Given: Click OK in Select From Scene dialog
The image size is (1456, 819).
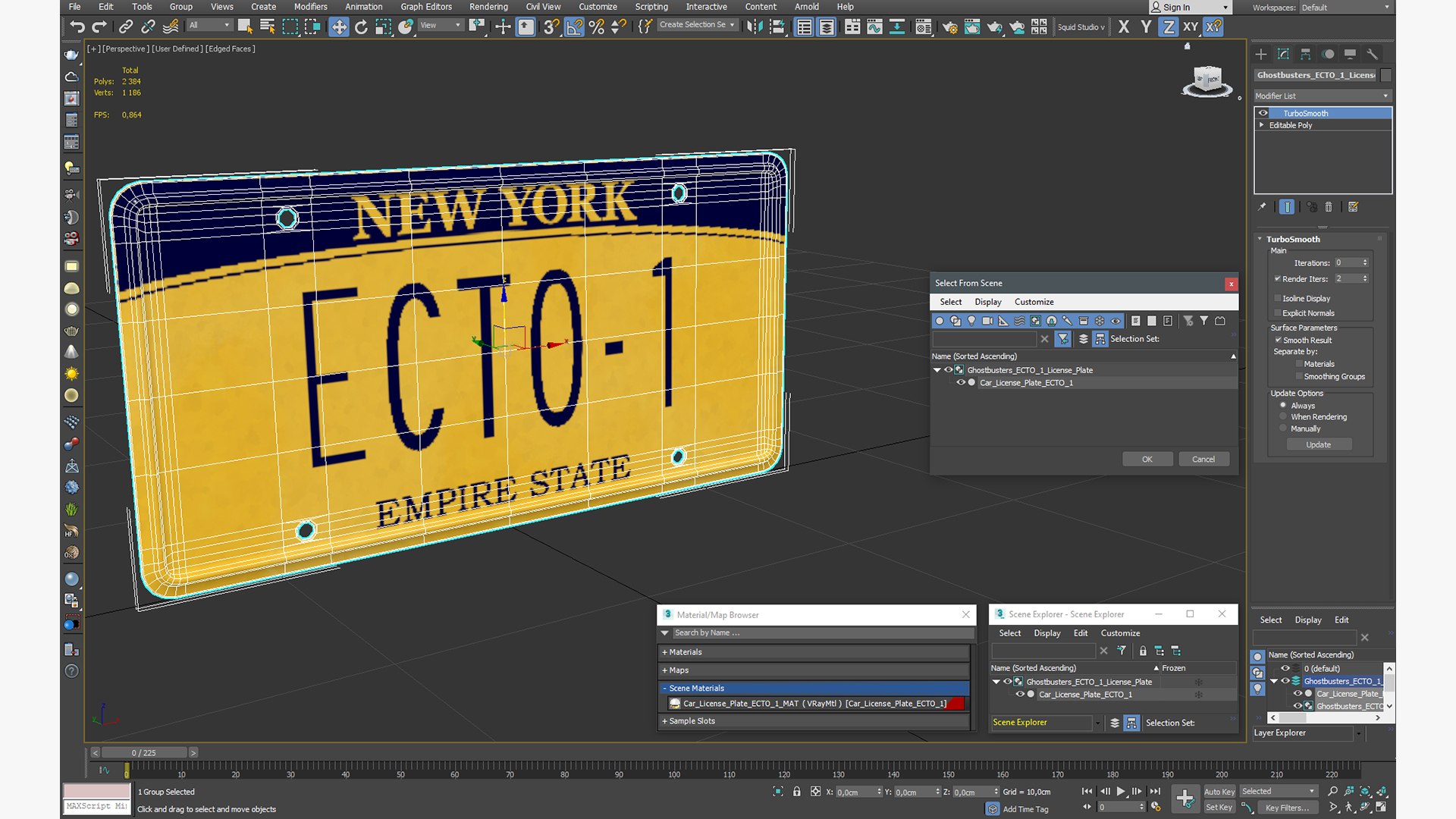Looking at the screenshot, I should point(1147,460).
